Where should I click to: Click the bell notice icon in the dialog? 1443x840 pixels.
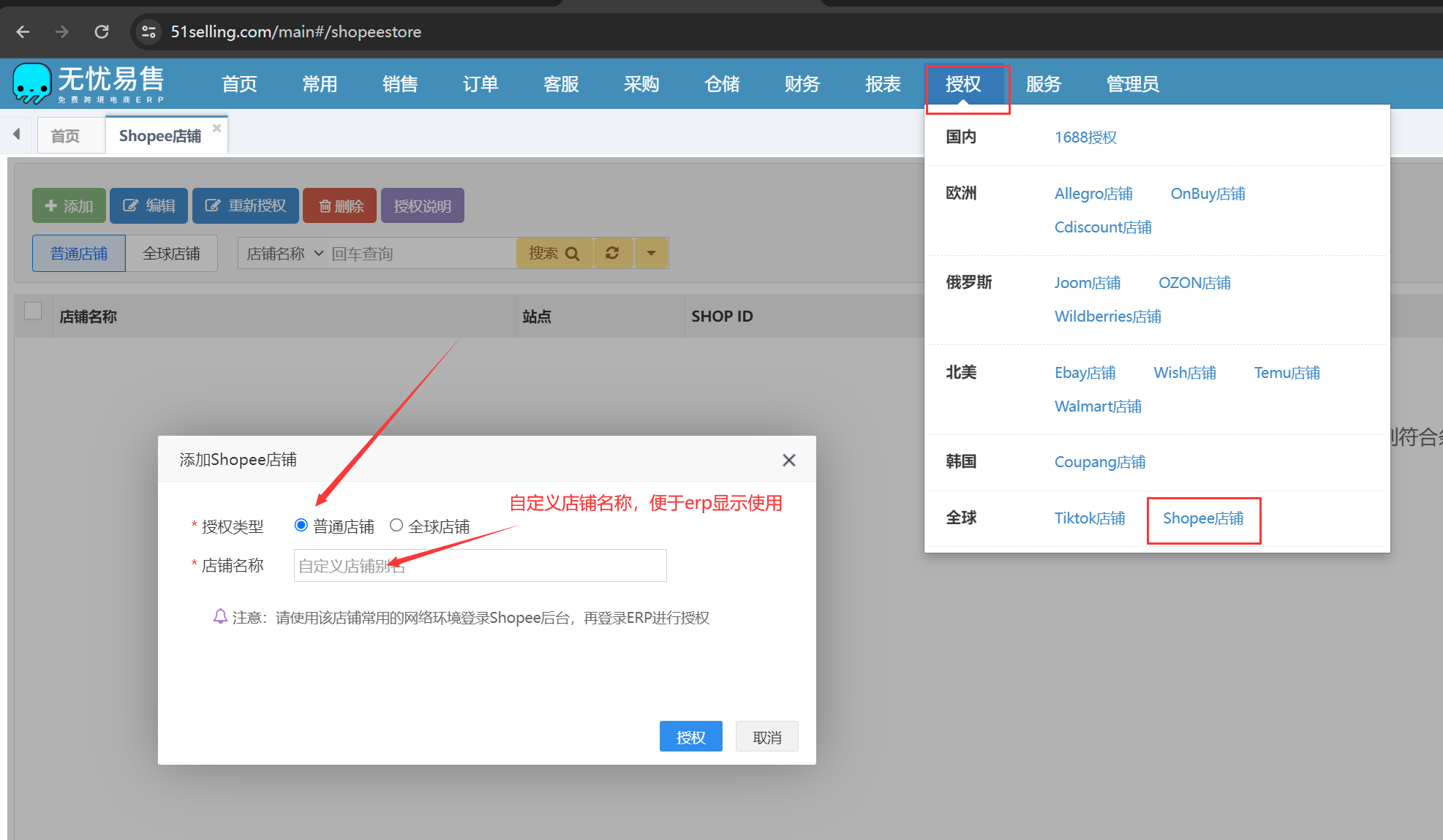click(x=220, y=616)
